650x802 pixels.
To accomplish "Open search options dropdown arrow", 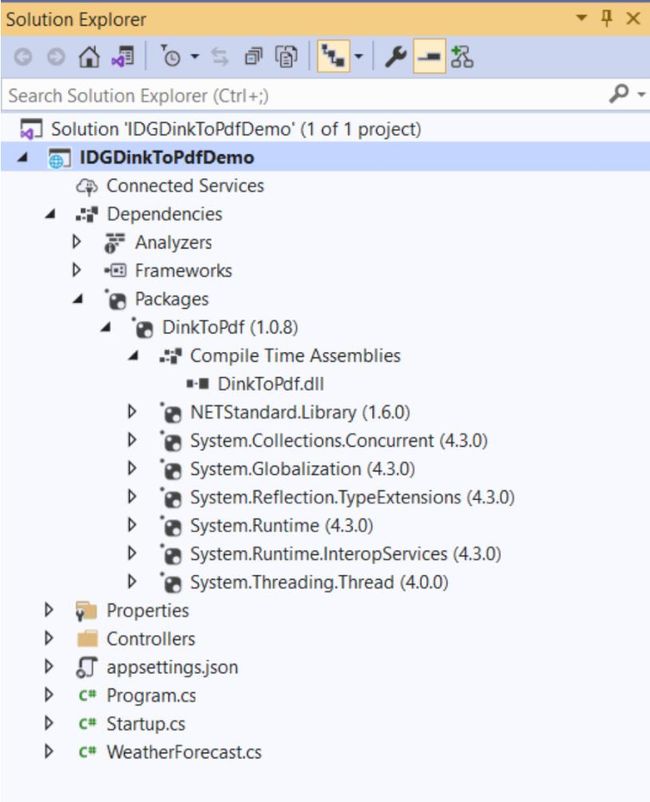I will pyautogui.click(x=641, y=95).
